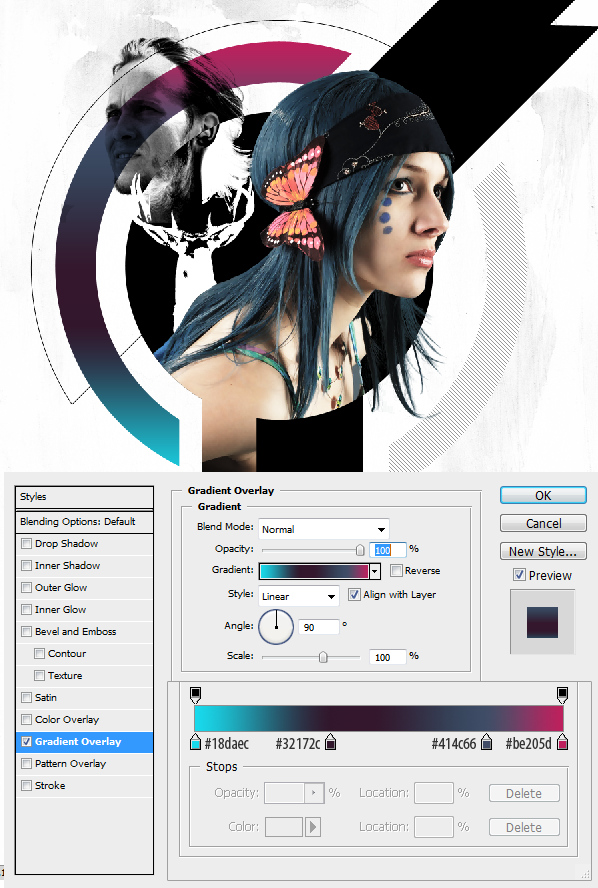Toggle Align with Layer checkbox
This screenshot has width=598, height=888.
tap(354, 595)
